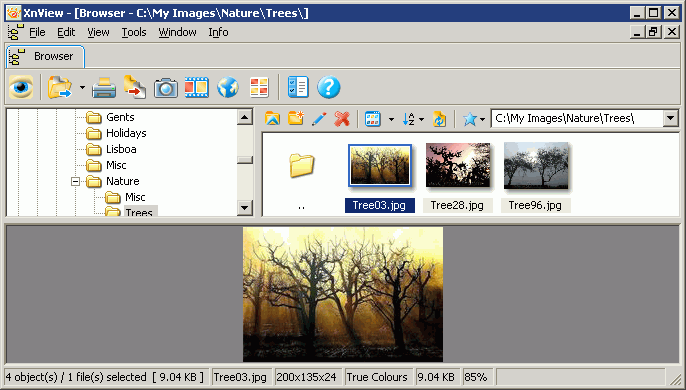This screenshot has width=686, height=390.
Task: Open the Options checklist icon
Action: [x=298, y=87]
